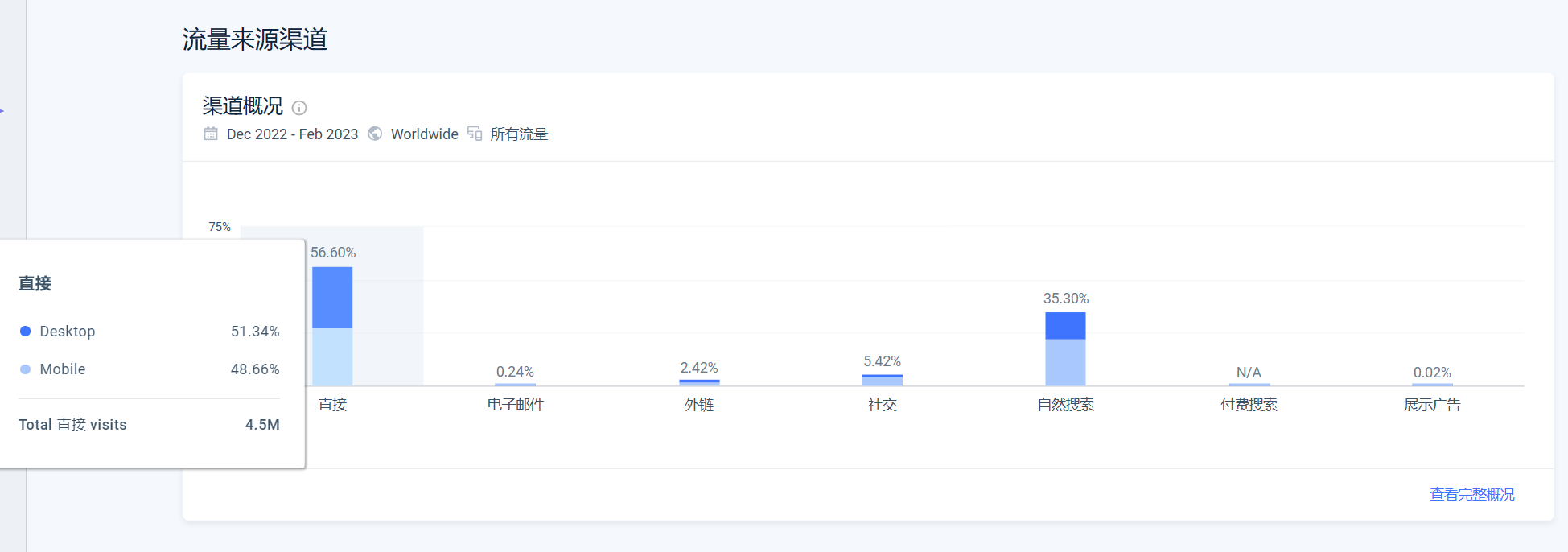This screenshot has height=552, width=1568.
Task: Select the 自然搜索 bar at 35.30%
Action: tap(1065, 349)
